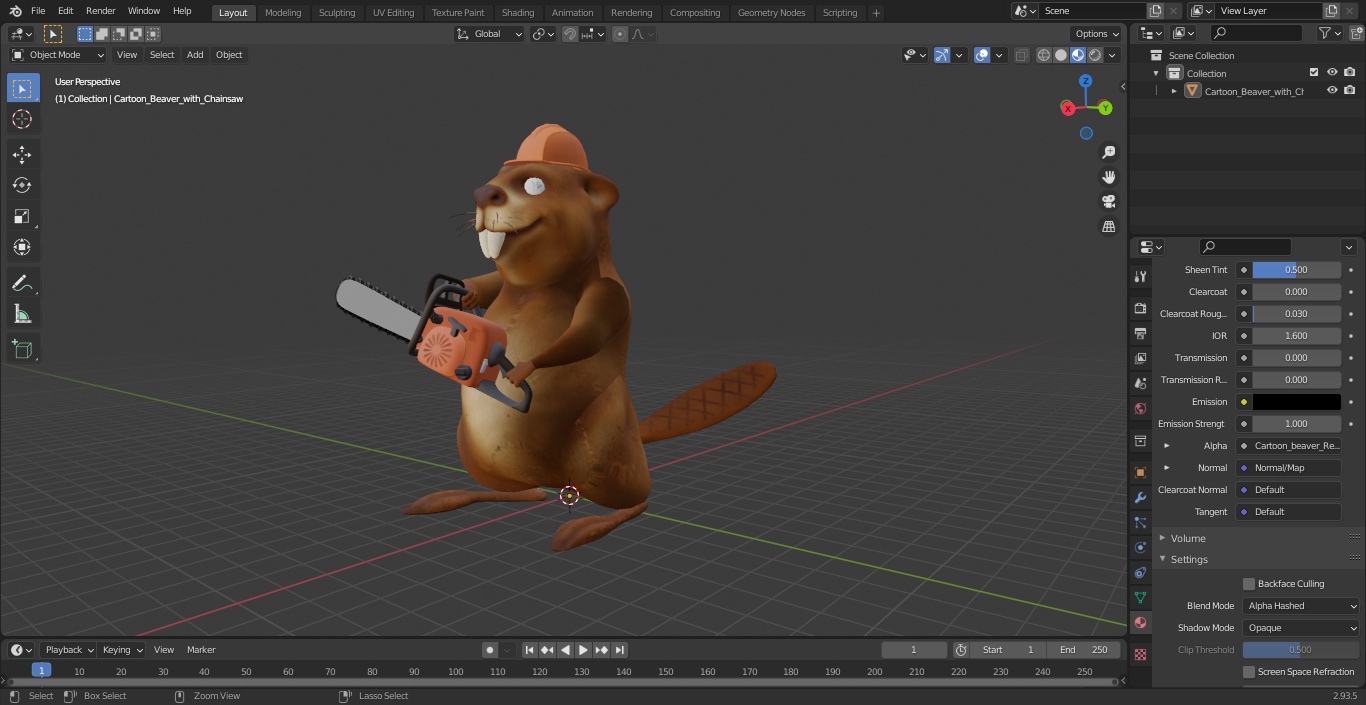The height and width of the screenshot is (705, 1366).
Task: Switch to the Shading workspace tab
Action: coord(517,13)
